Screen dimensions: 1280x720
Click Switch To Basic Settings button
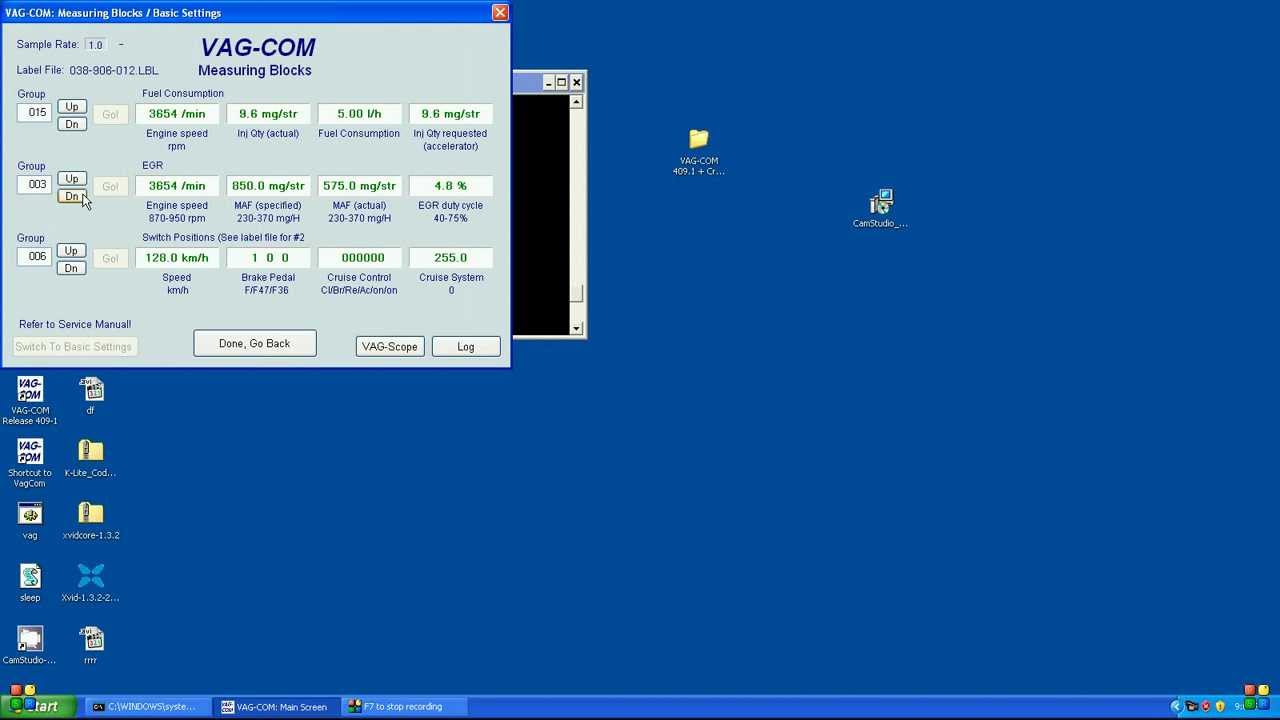click(73, 346)
